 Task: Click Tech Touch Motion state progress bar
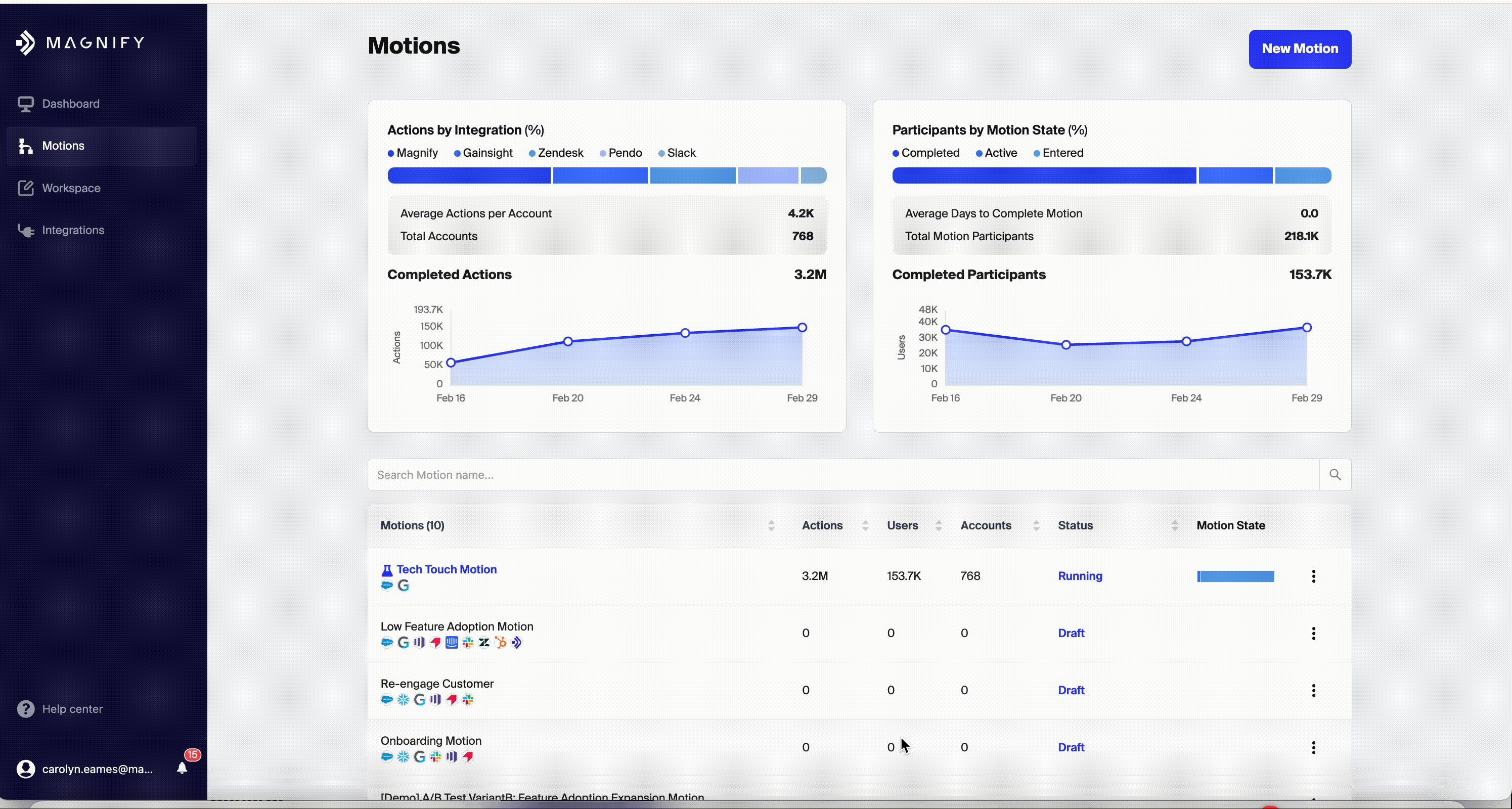tap(1235, 576)
